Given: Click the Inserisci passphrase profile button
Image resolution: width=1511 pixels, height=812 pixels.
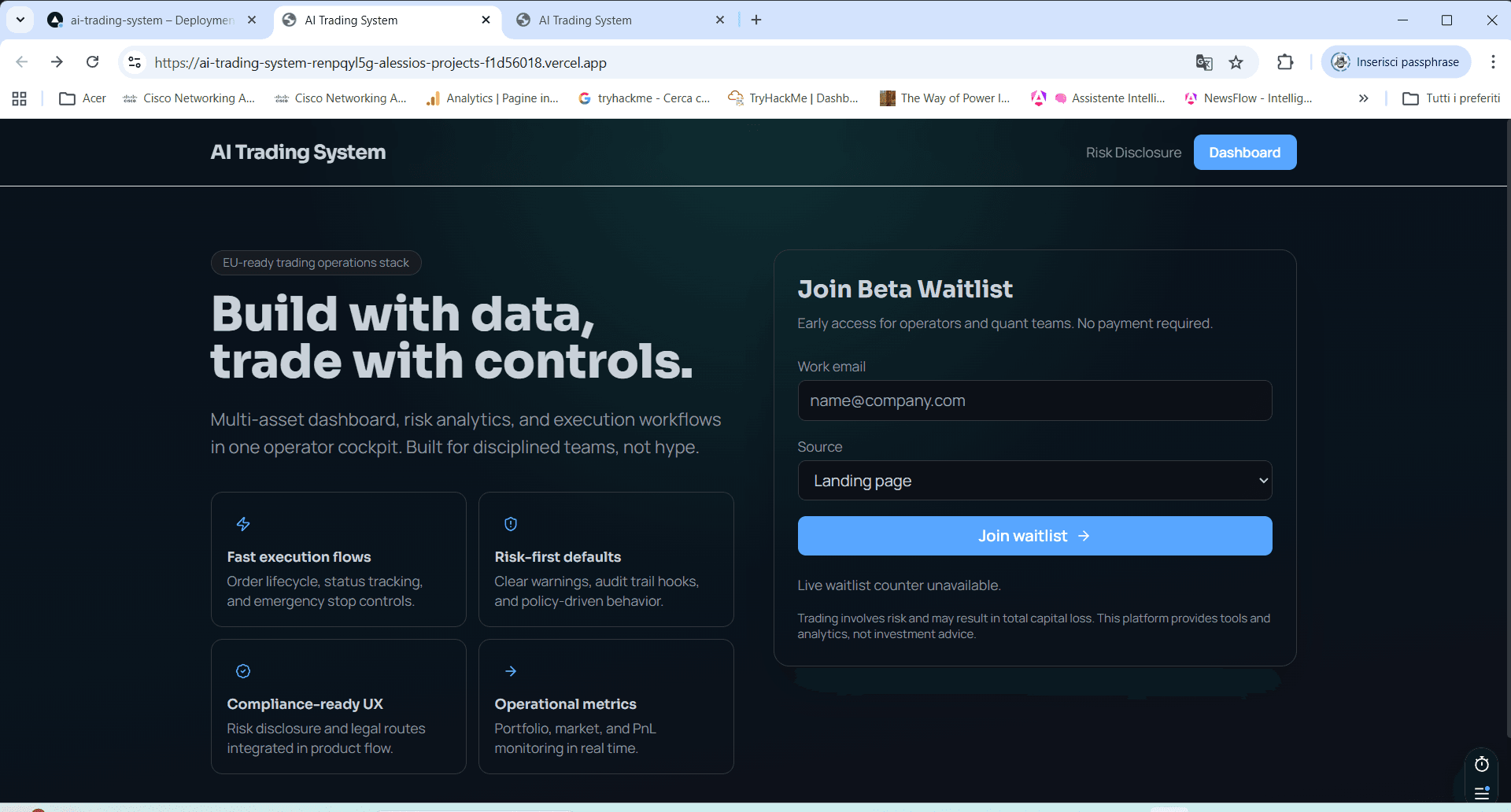Looking at the screenshot, I should point(1397,61).
